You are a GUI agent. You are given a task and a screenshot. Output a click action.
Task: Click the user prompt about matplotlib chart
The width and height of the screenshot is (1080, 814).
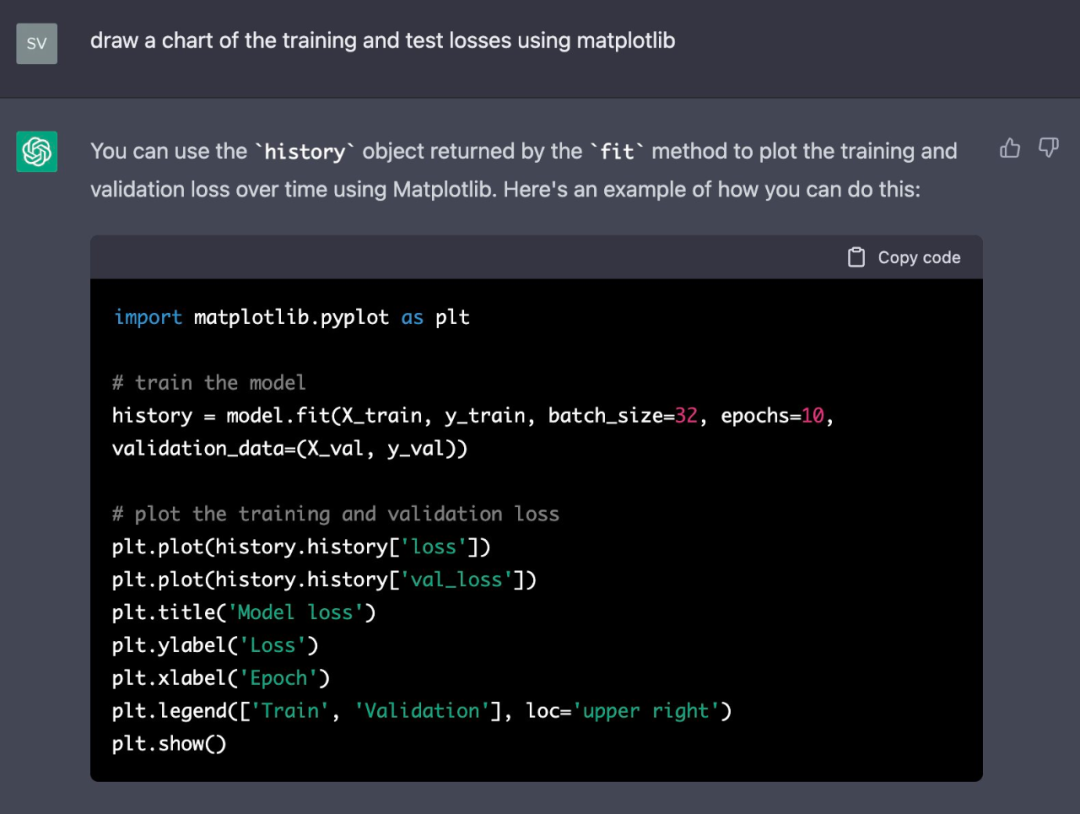[382, 41]
